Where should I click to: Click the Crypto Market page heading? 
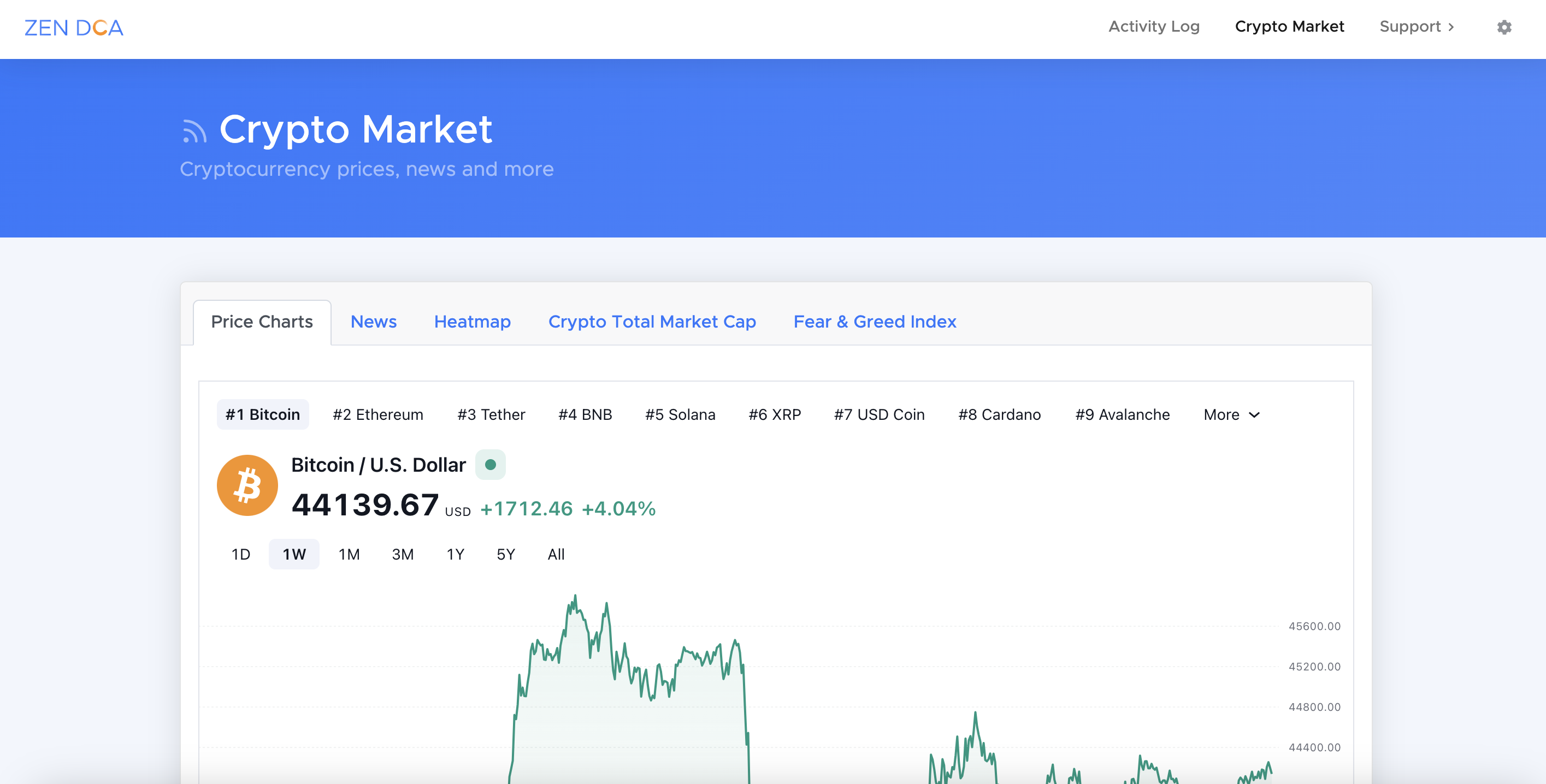(x=356, y=129)
